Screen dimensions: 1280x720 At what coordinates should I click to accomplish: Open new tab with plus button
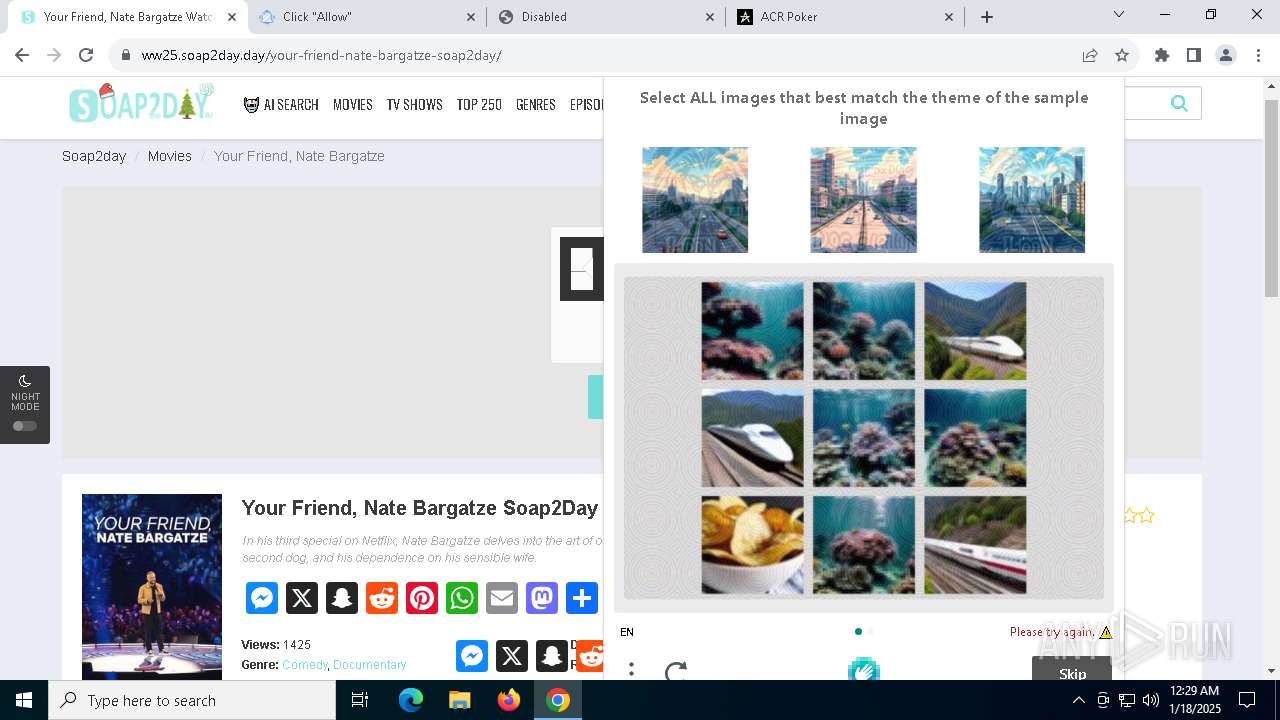(x=987, y=17)
